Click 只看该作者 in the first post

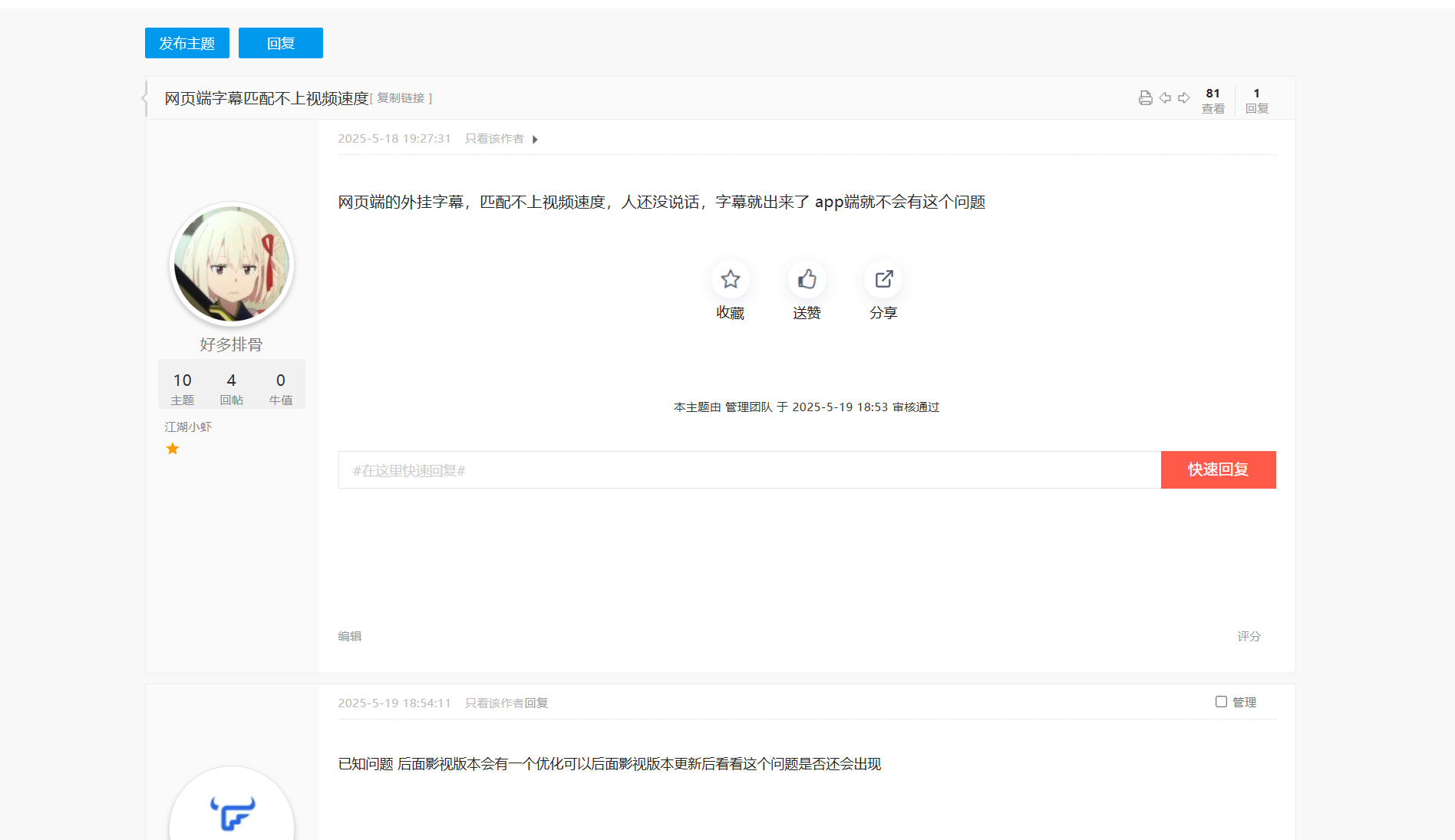tap(494, 139)
